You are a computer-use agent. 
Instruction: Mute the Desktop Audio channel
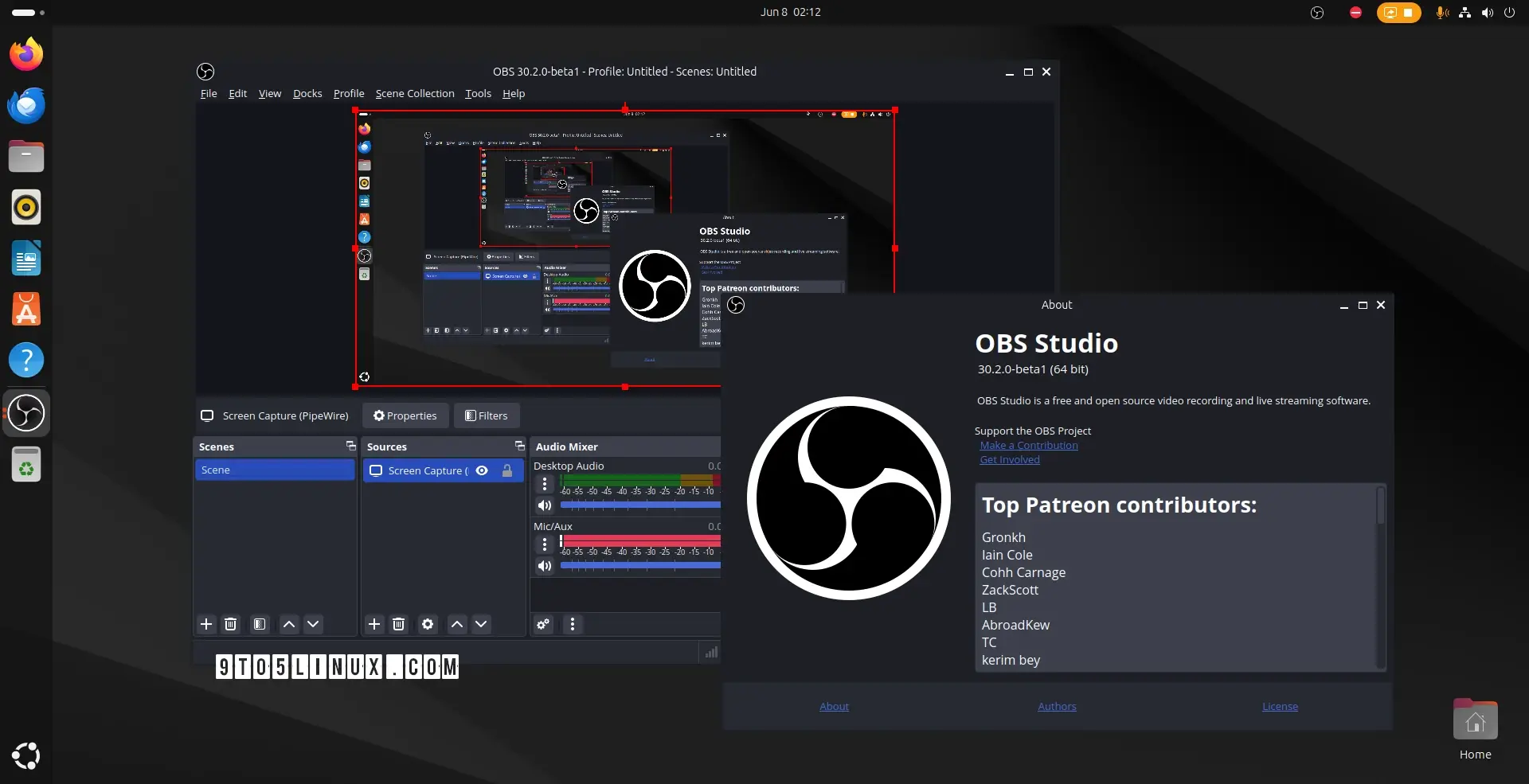[545, 505]
